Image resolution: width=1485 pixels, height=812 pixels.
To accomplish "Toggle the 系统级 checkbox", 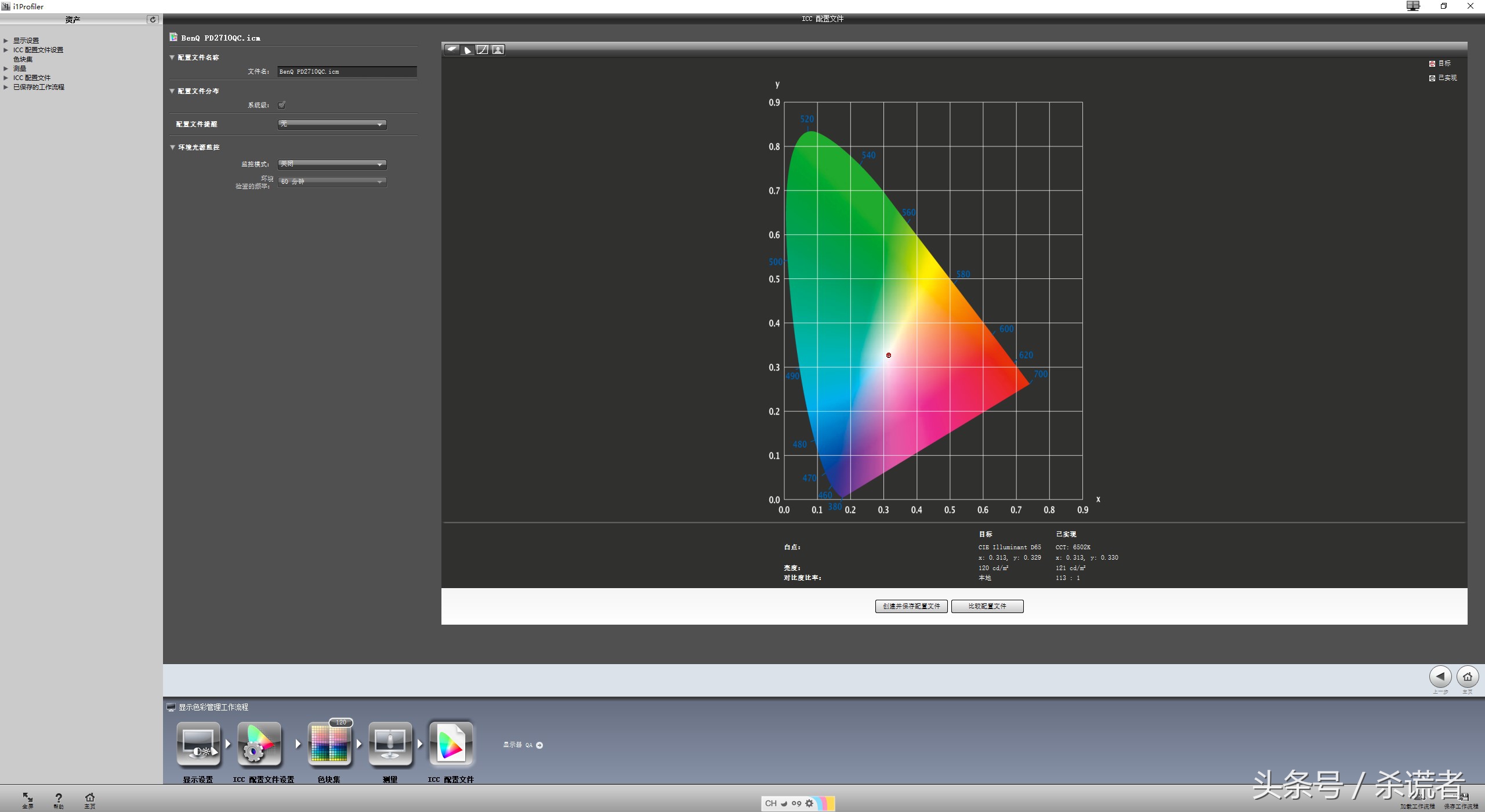I will pos(282,105).
